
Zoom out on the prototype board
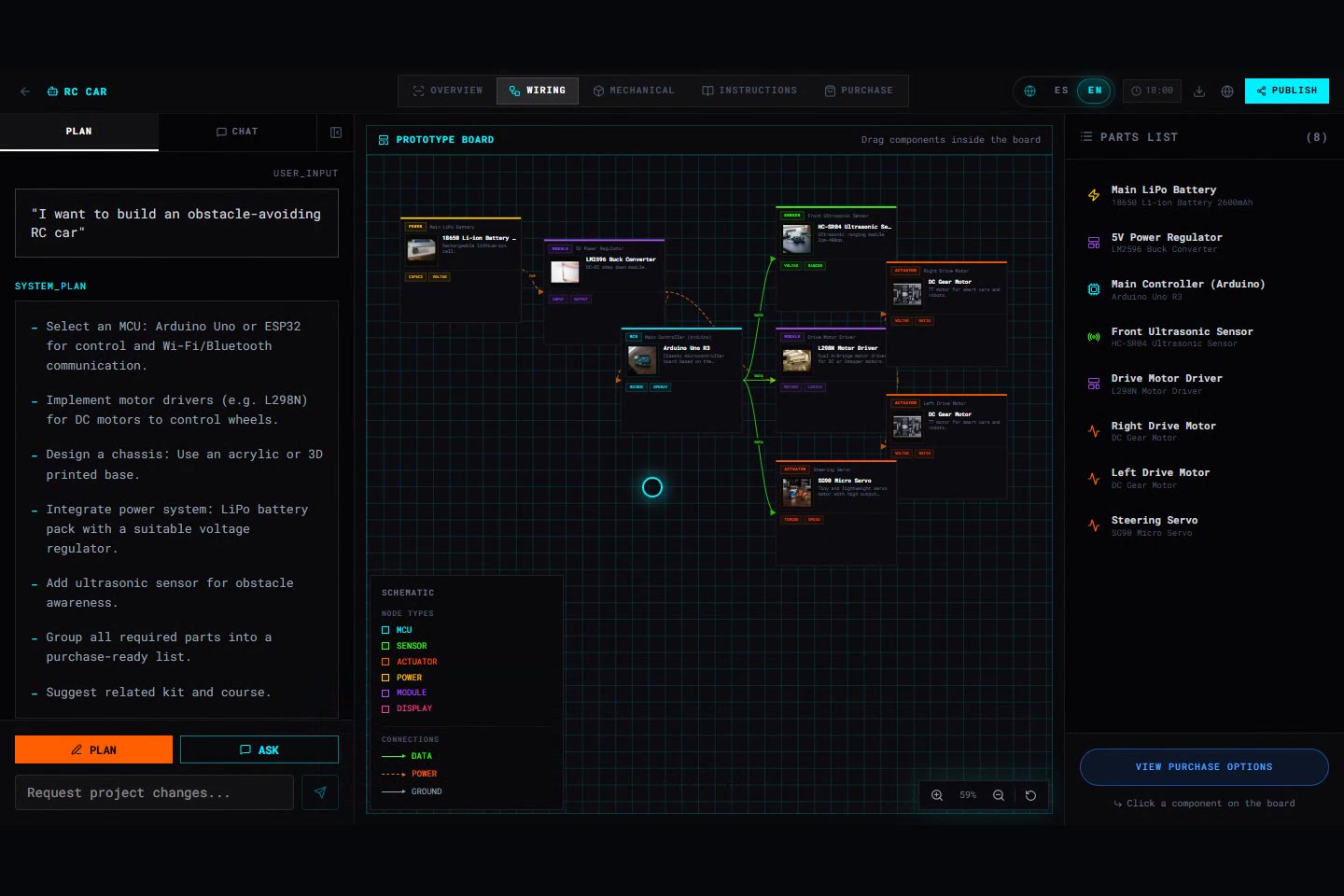(x=999, y=795)
